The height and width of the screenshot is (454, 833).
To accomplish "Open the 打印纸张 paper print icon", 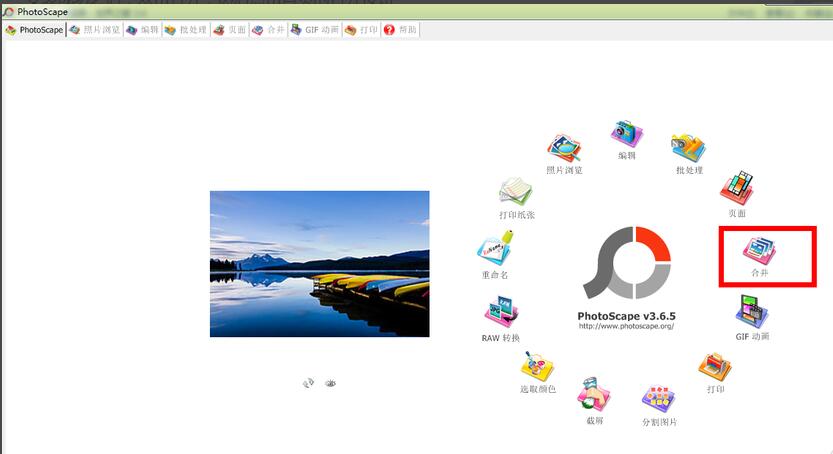I will tap(516, 192).
